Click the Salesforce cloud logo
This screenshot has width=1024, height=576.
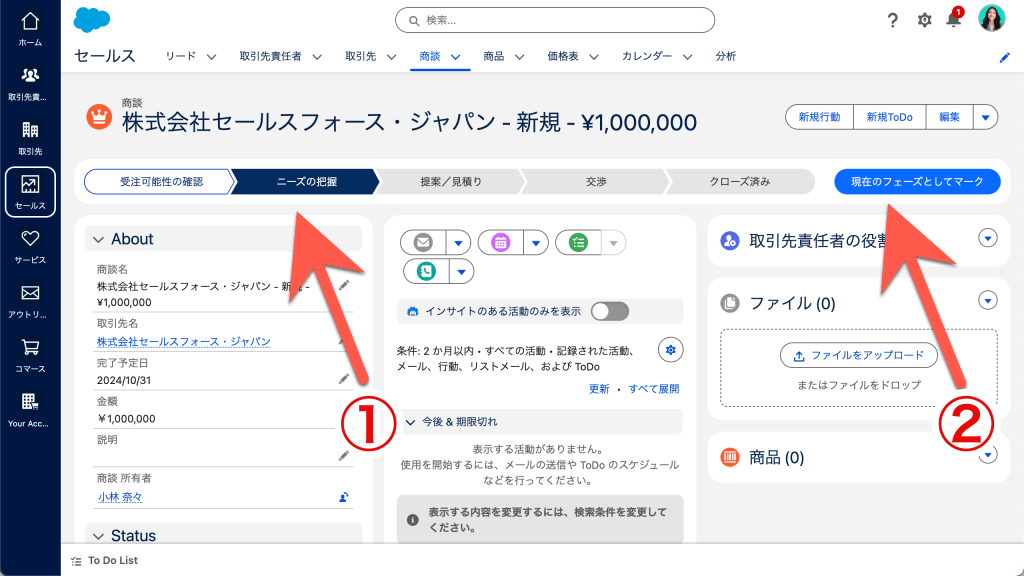(x=92, y=20)
